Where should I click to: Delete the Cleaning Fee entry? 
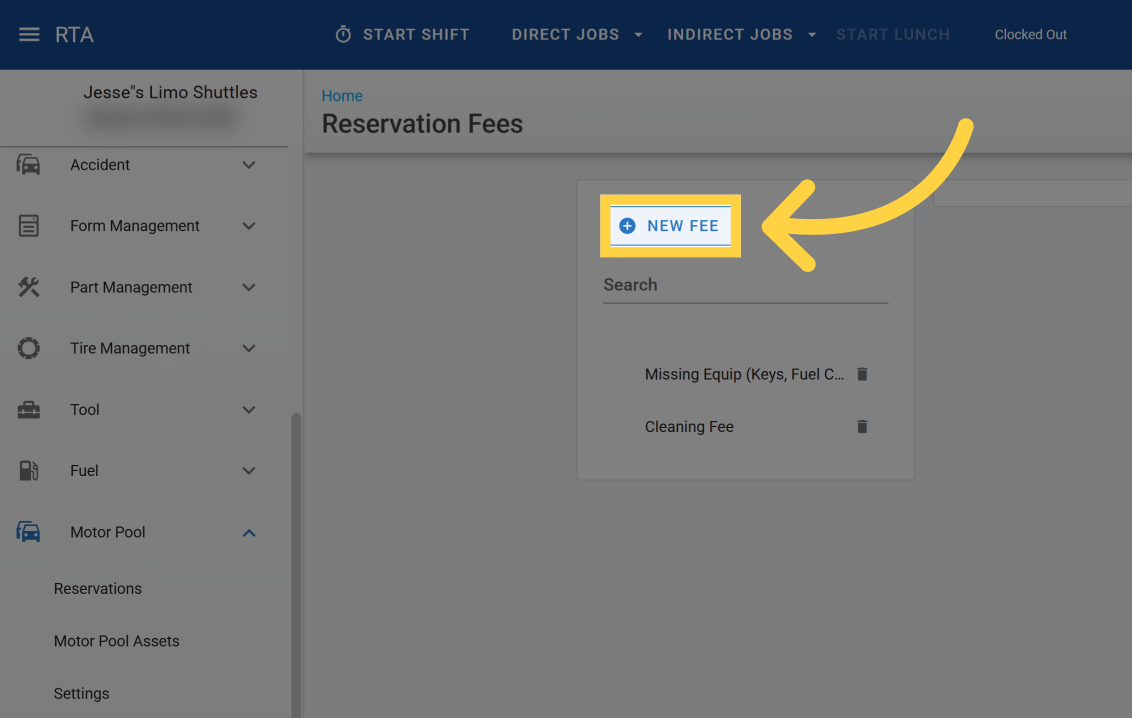coord(862,427)
